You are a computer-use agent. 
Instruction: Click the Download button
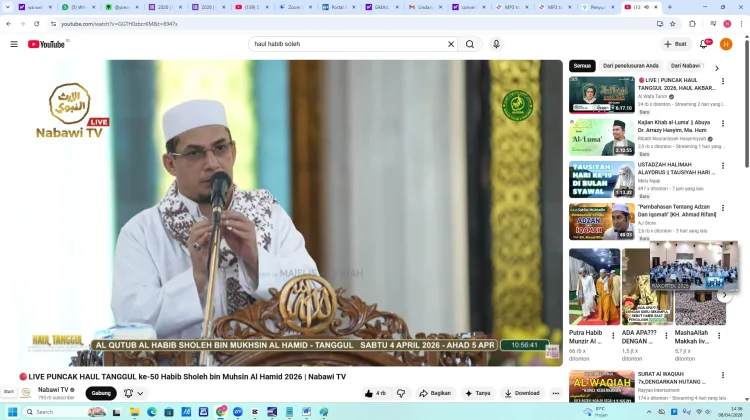pos(521,393)
